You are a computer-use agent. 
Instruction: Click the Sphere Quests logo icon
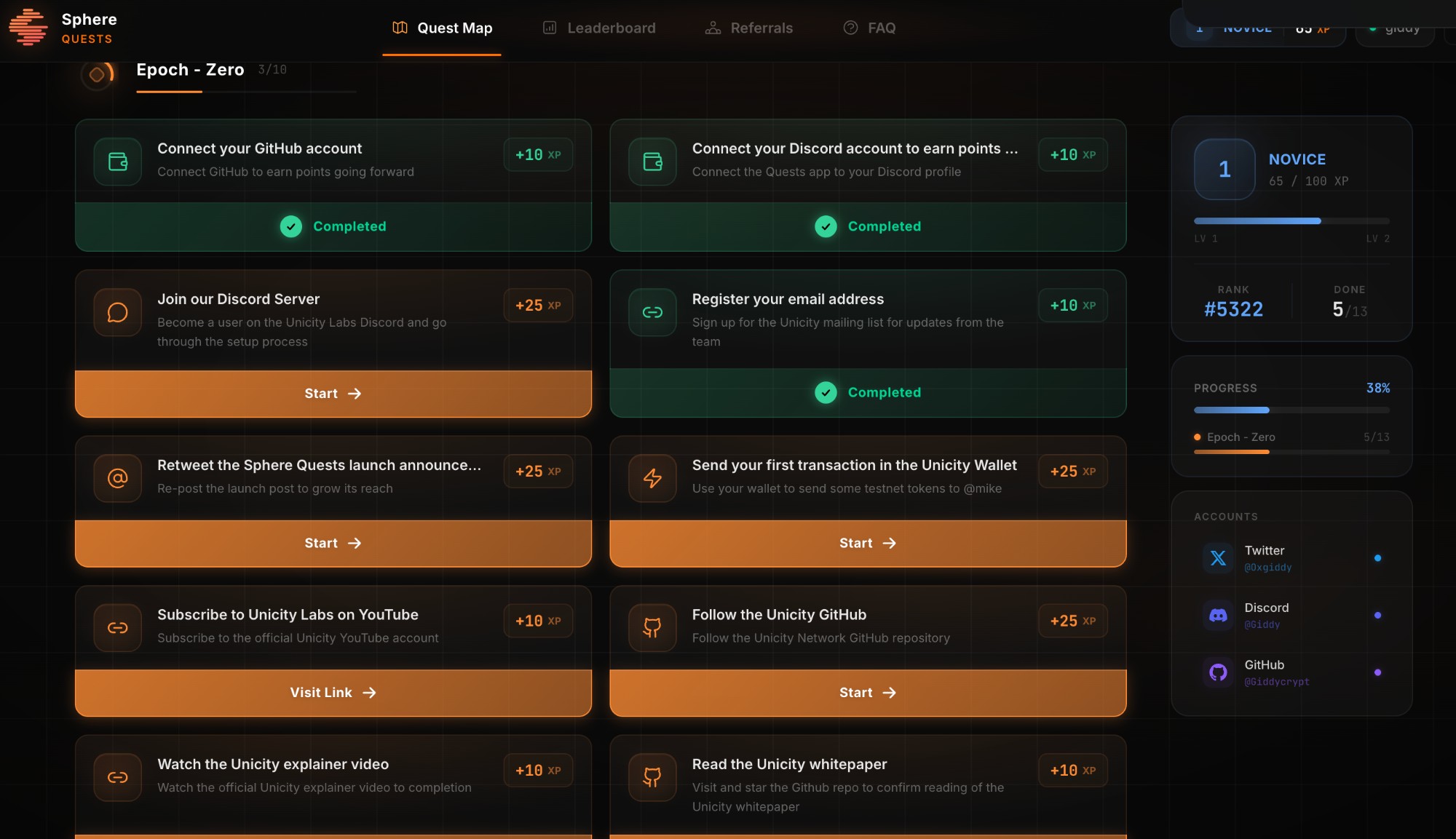pyautogui.click(x=28, y=28)
